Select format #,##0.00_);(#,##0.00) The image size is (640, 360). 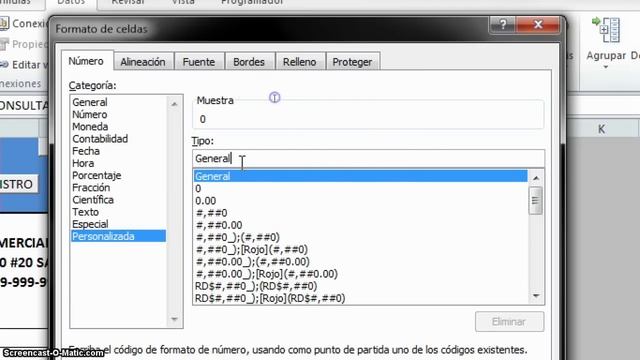(360, 262)
